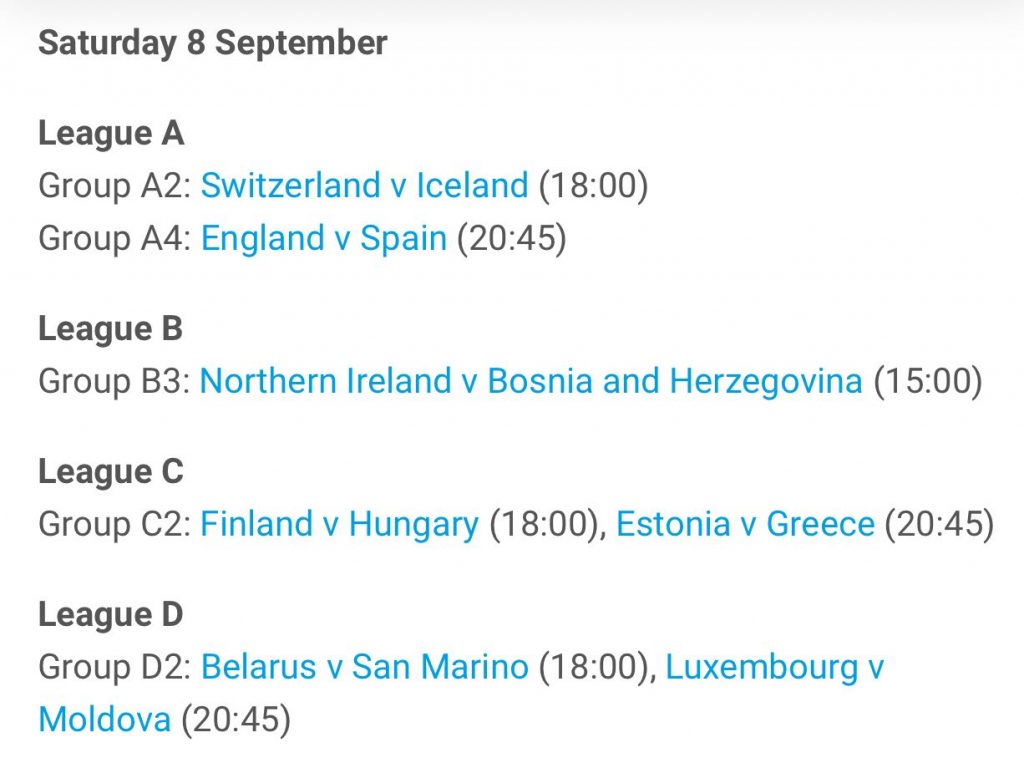Click the 18:00 time after Switzerland v Iceland
This screenshot has height=768, width=1024.
click(x=593, y=185)
